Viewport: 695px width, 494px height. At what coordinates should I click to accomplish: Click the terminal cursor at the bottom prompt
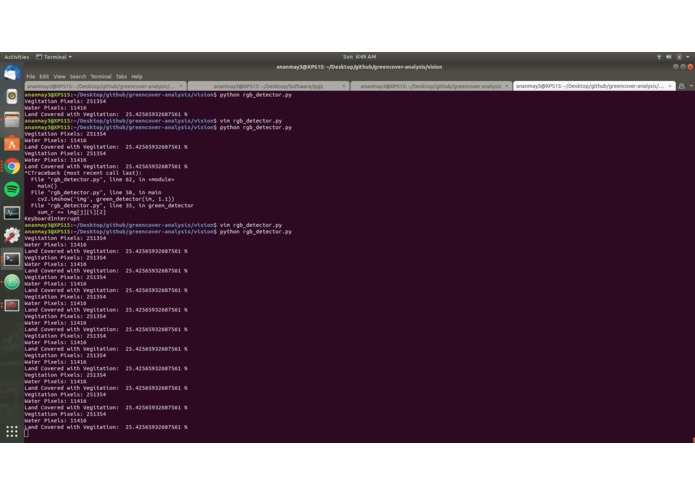[27, 433]
